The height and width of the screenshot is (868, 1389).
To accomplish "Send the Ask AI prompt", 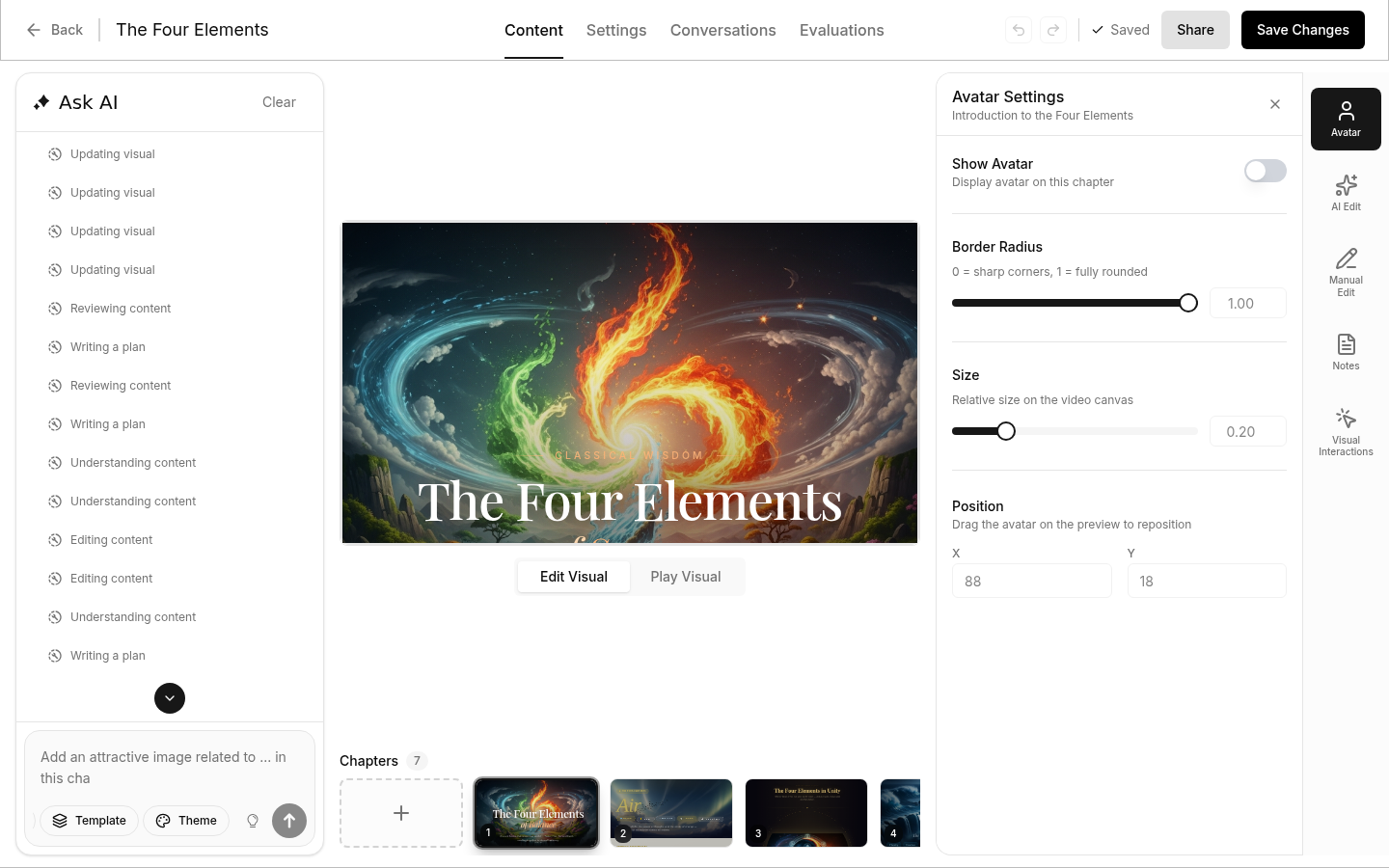I will 289,821.
